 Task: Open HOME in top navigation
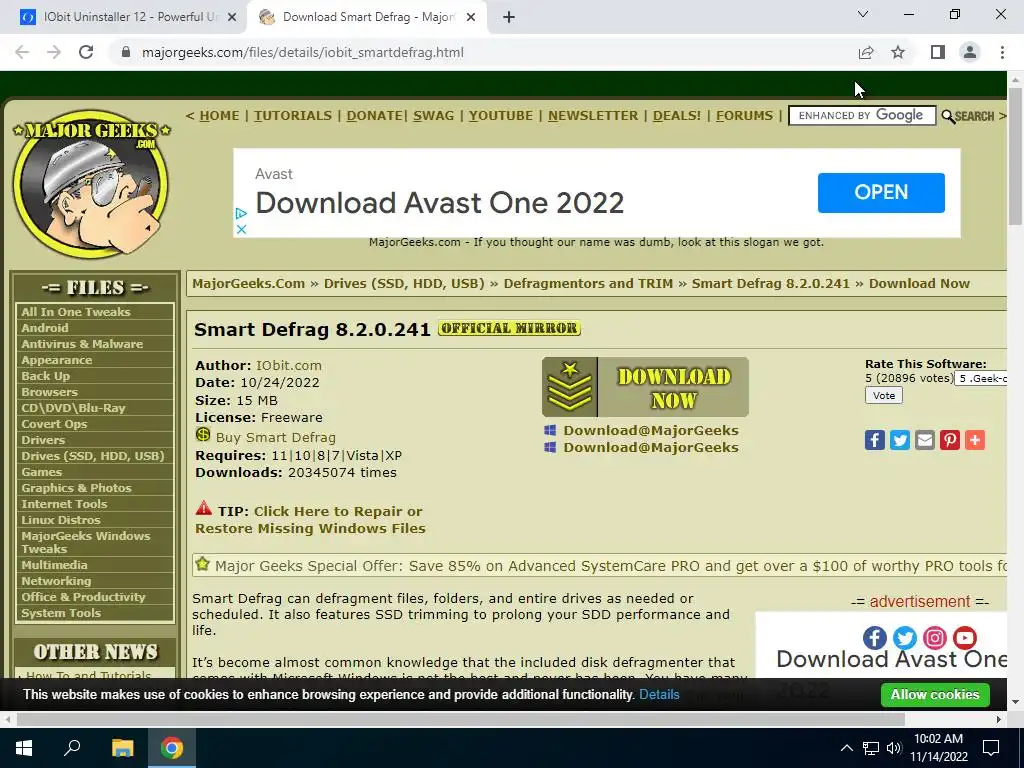219,116
